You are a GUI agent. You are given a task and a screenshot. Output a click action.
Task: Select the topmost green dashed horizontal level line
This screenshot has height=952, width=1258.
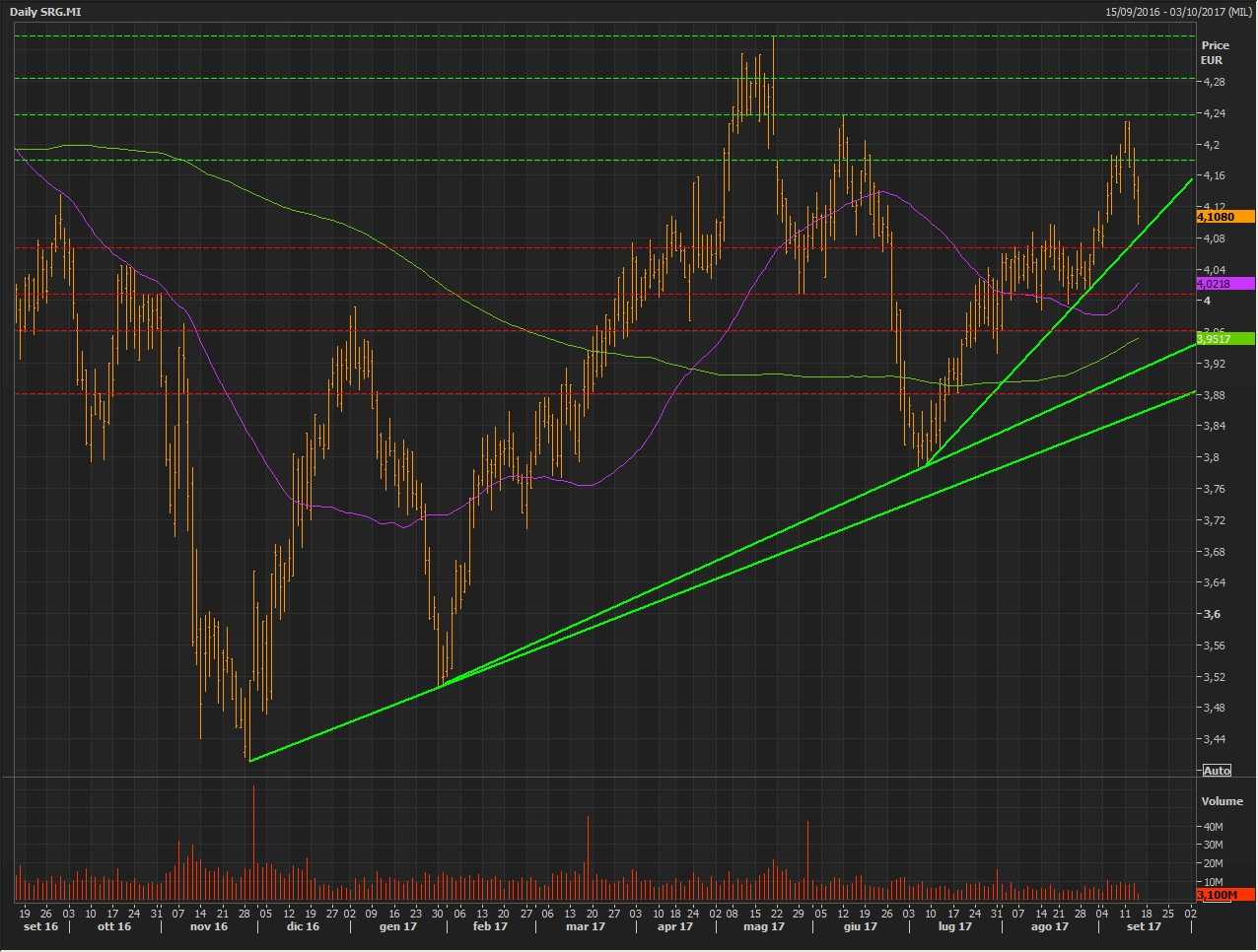pos(592,36)
